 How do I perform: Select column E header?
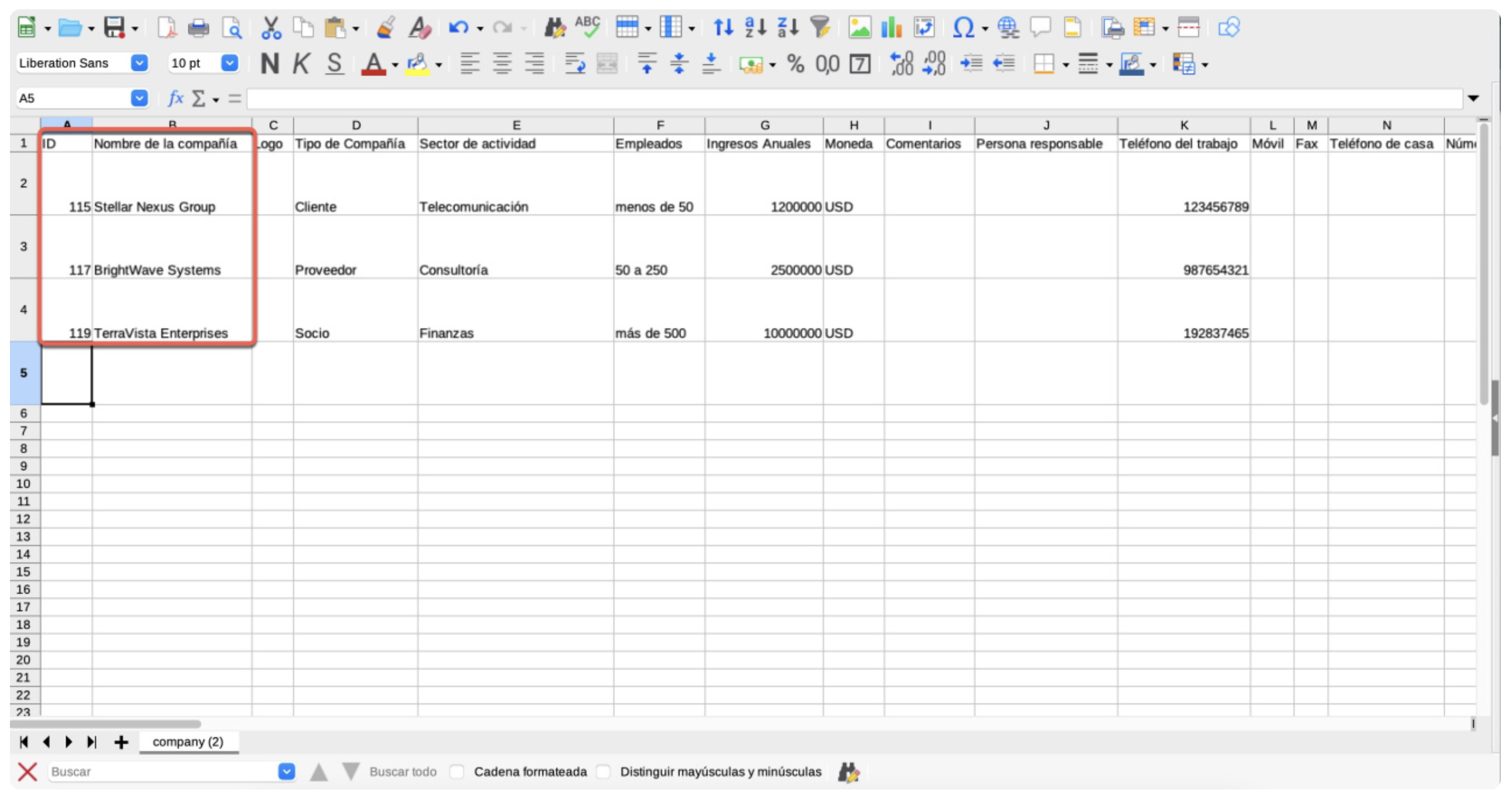516,125
